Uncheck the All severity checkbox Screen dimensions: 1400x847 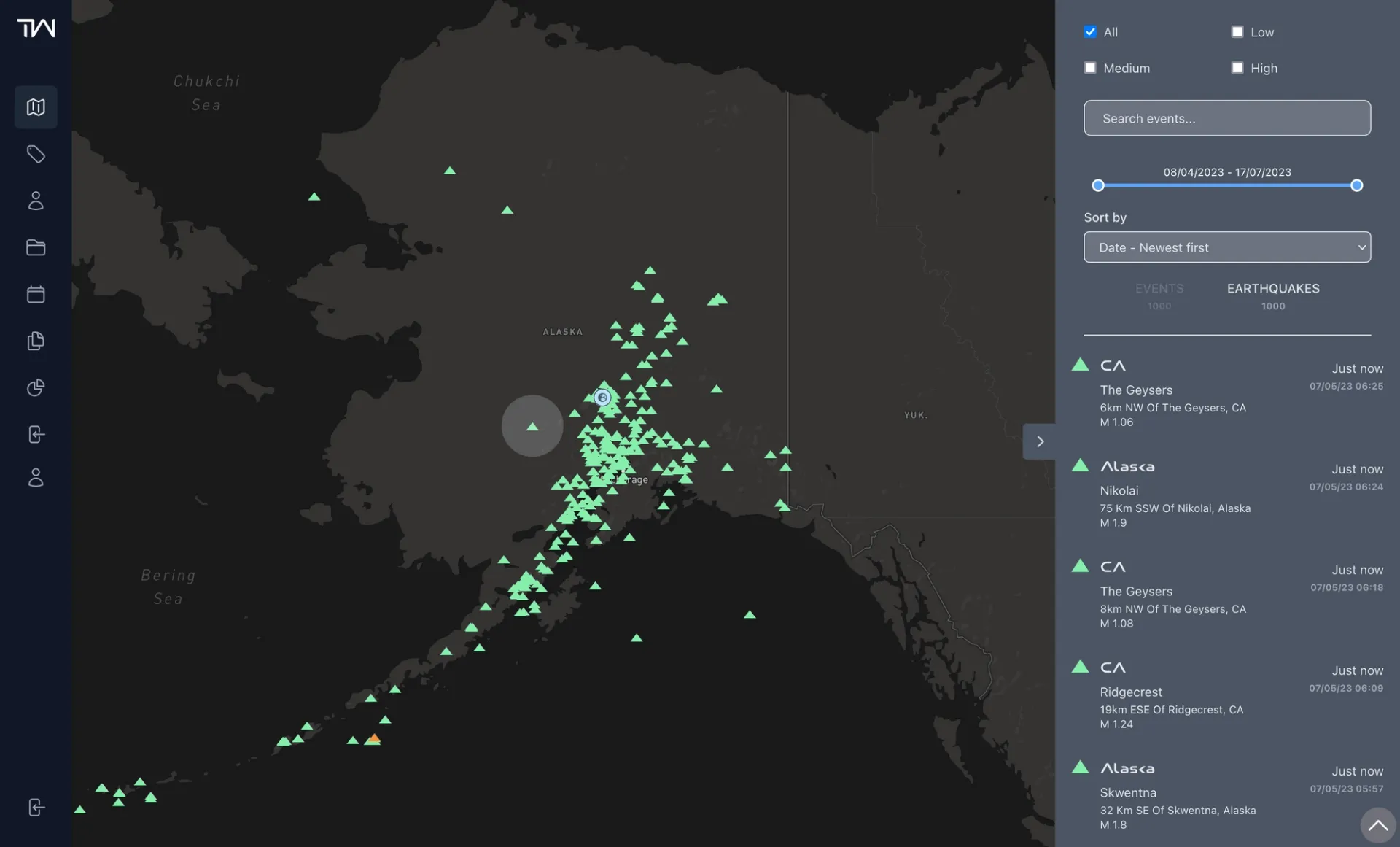click(1090, 32)
